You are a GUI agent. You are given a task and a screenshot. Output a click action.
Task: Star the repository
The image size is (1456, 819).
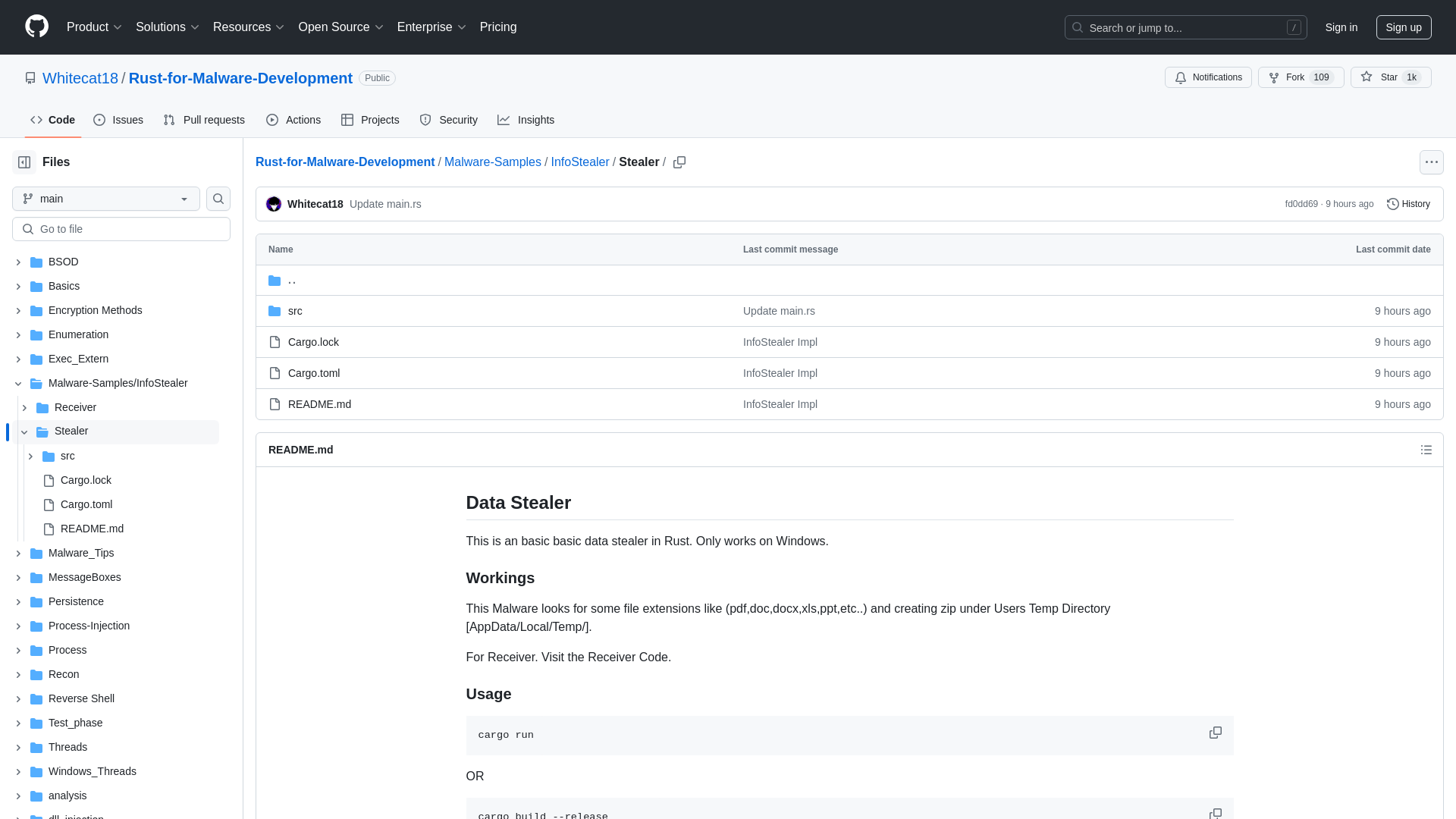coord(1390,77)
